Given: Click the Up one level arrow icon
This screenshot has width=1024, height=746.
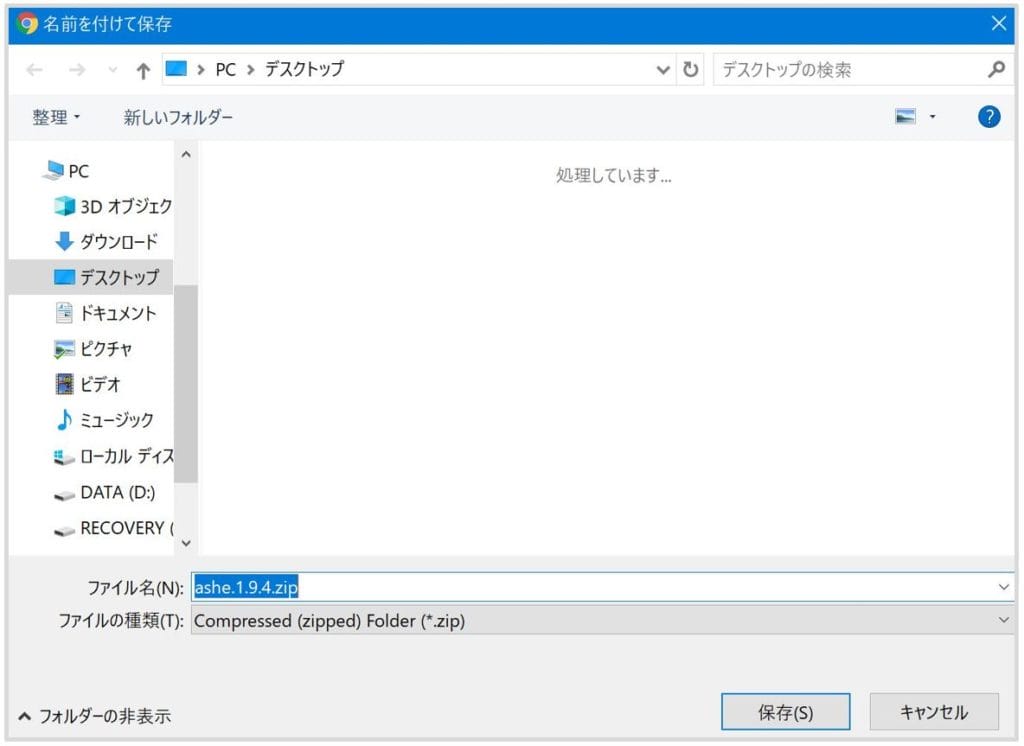Looking at the screenshot, I should (143, 70).
